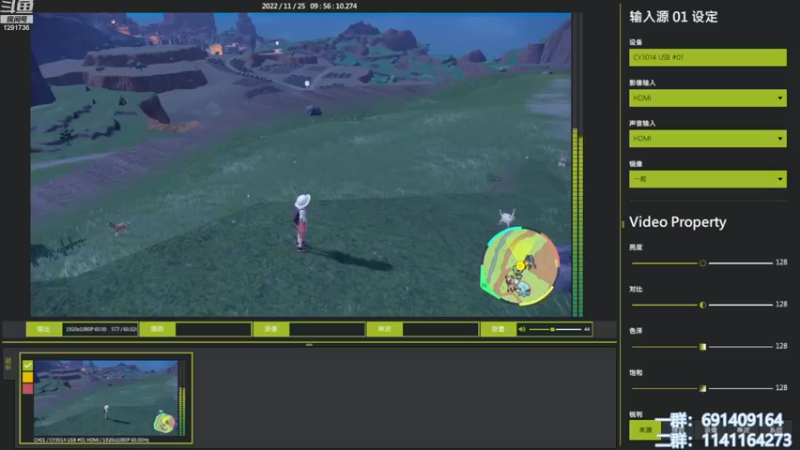This screenshot has height=450, width=800.
Task: Open the 影像输入 video input dropdown
Action: [x=708, y=98]
